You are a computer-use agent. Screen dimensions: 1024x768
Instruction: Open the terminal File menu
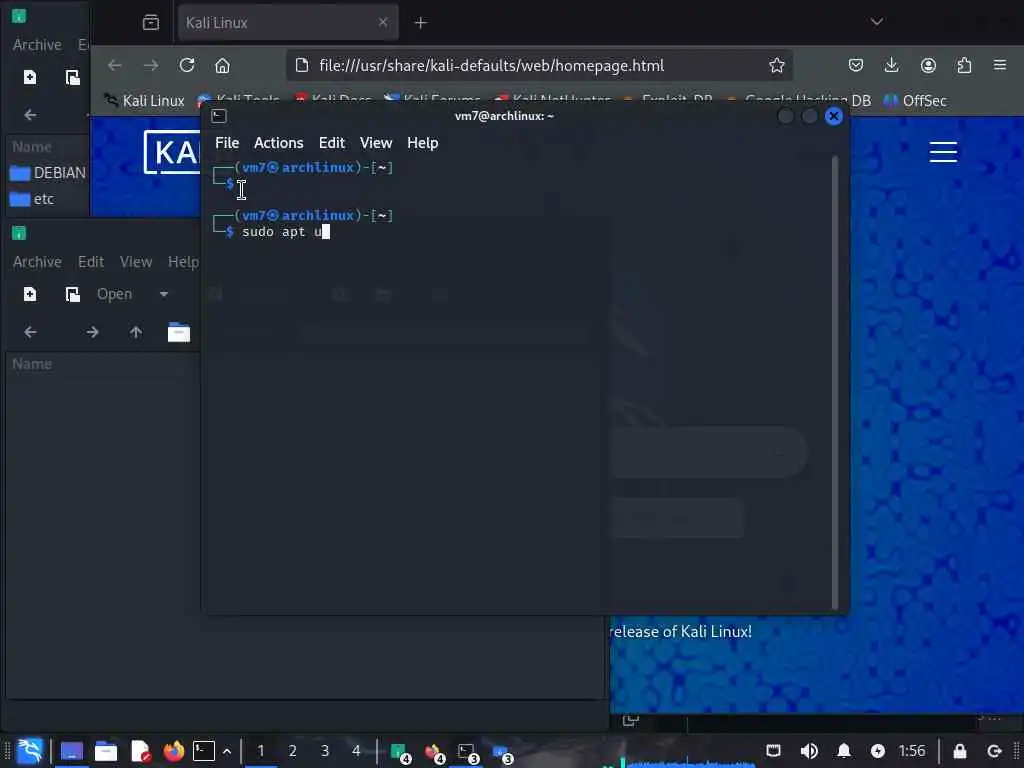[x=227, y=143]
